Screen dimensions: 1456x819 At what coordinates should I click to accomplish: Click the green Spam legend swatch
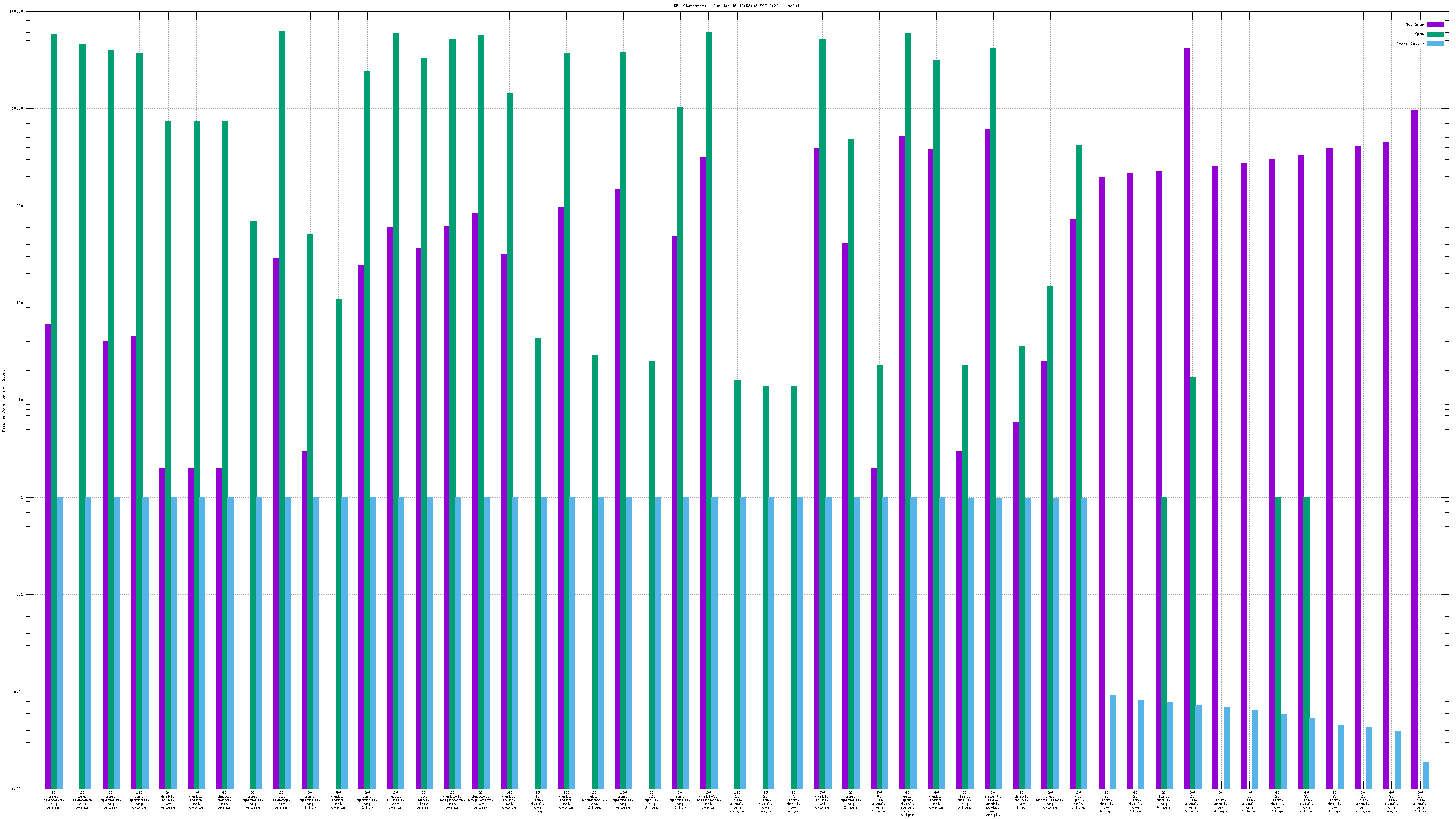pyautogui.click(x=1435, y=34)
